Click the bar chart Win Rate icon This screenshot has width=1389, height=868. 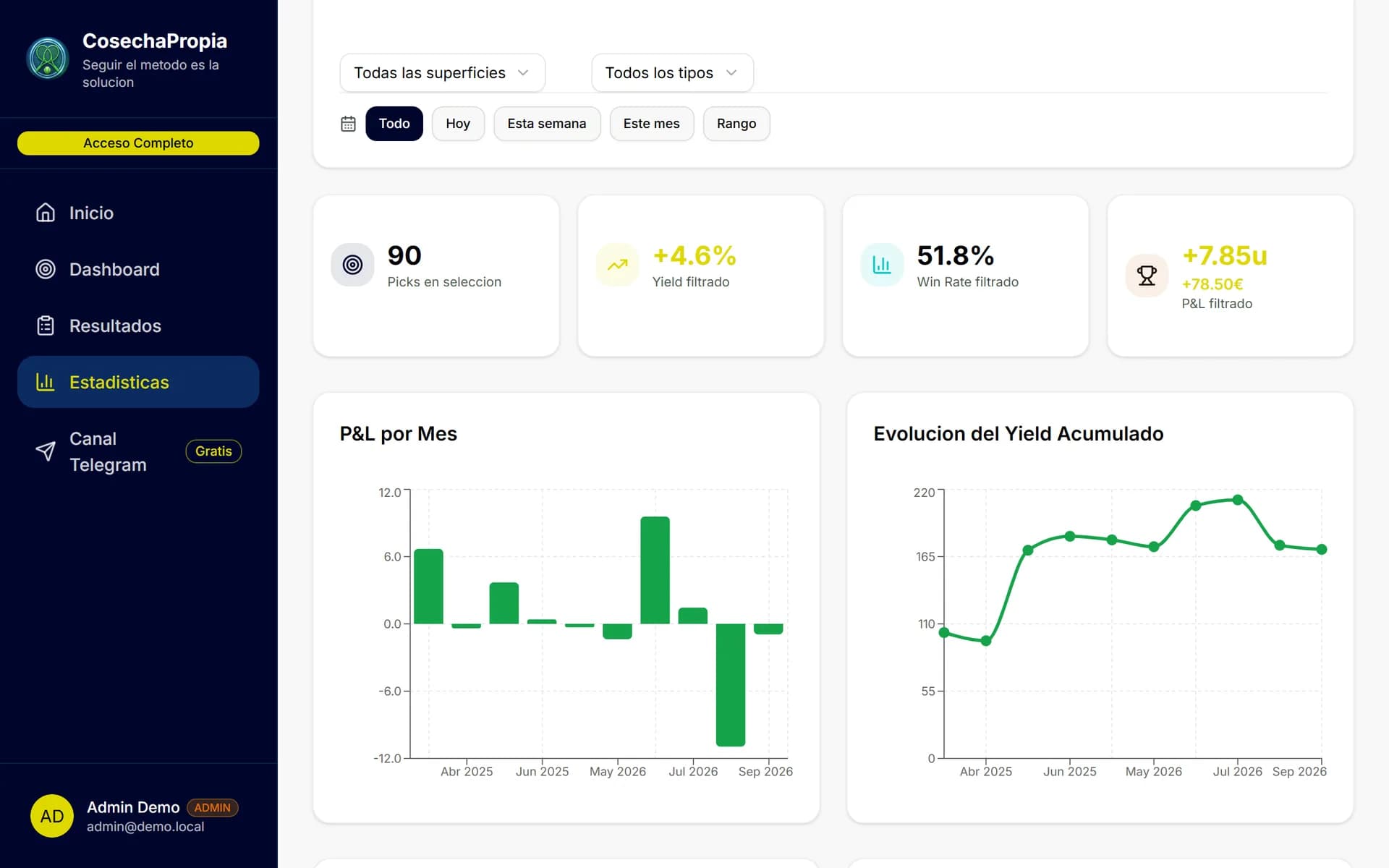pyautogui.click(x=882, y=265)
